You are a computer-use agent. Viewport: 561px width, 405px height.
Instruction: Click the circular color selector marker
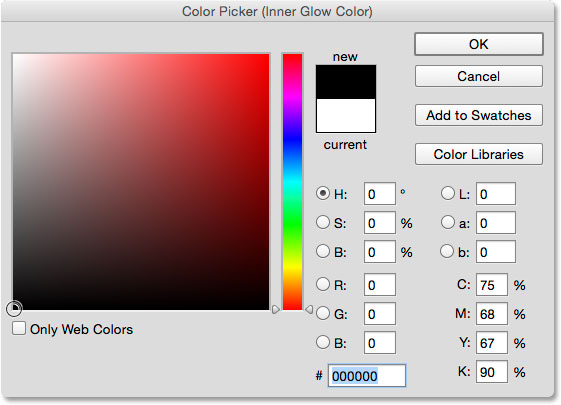(x=14, y=309)
